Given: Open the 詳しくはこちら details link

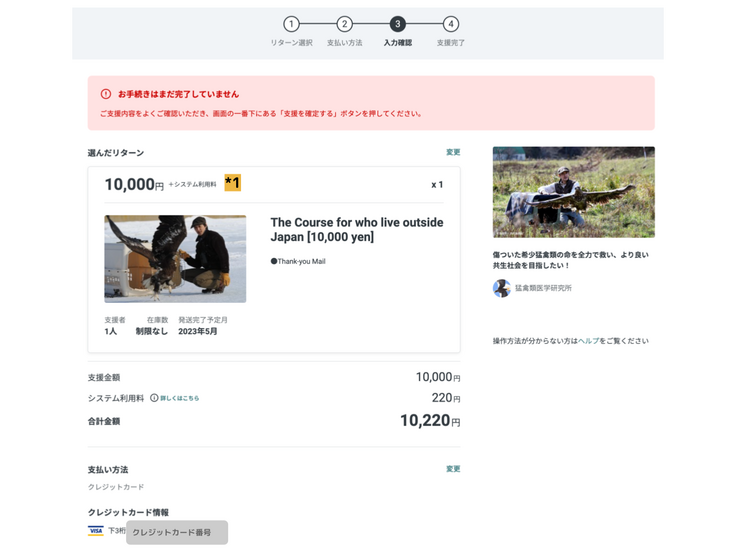Looking at the screenshot, I should [x=180, y=398].
